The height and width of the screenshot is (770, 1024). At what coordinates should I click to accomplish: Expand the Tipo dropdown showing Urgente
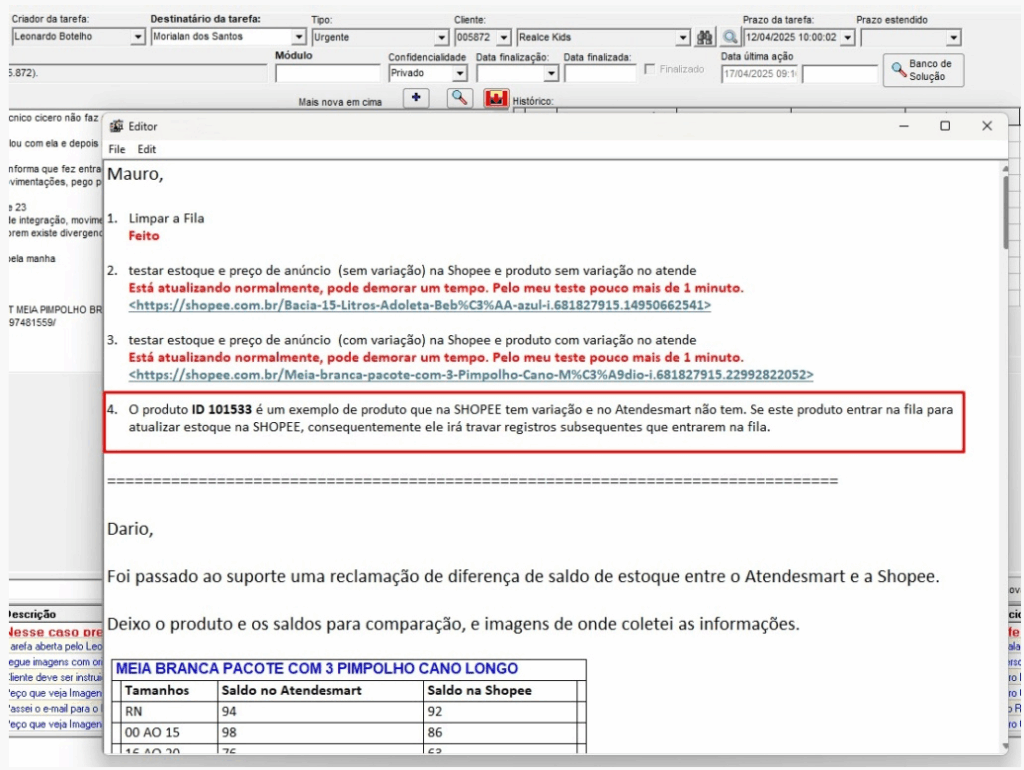tap(441, 38)
